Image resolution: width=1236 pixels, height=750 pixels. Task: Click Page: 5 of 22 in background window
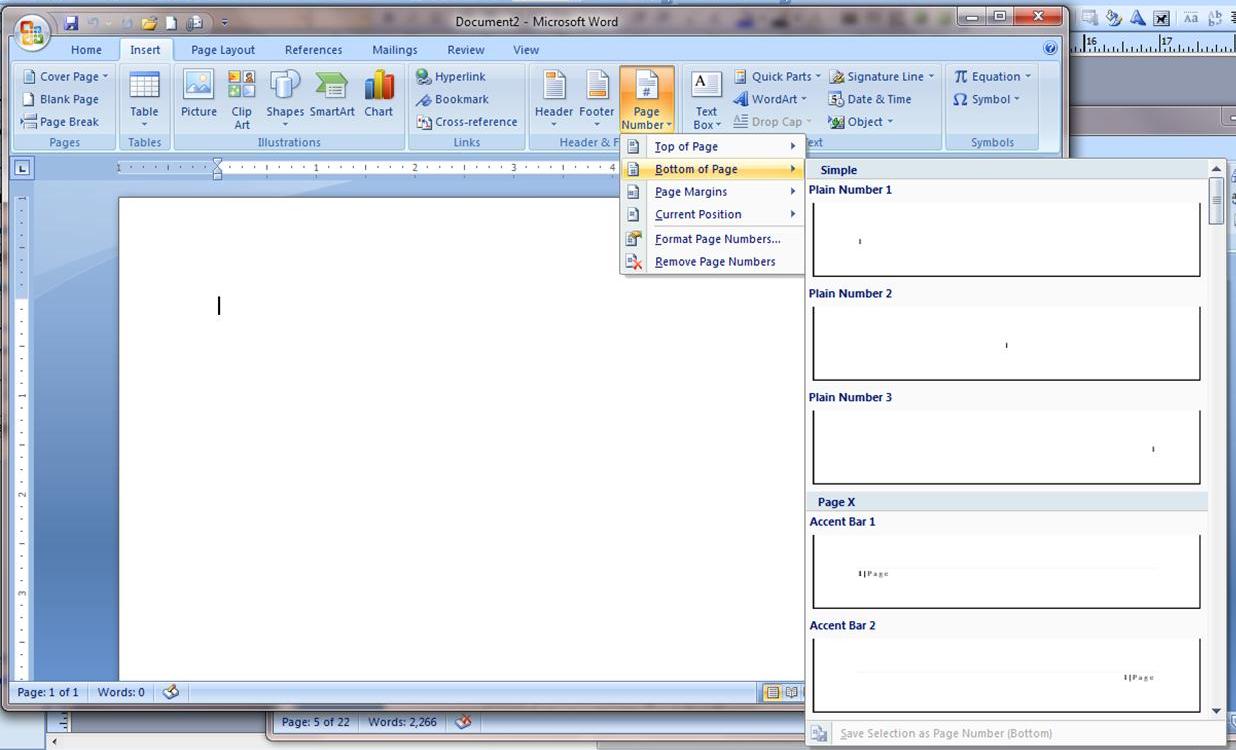pyautogui.click(x=316, y=722)
